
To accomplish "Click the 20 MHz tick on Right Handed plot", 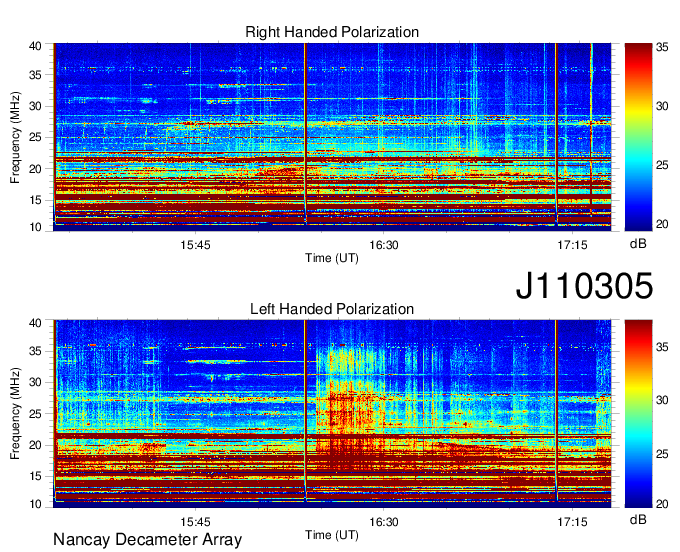I will (x=35, y=169).
